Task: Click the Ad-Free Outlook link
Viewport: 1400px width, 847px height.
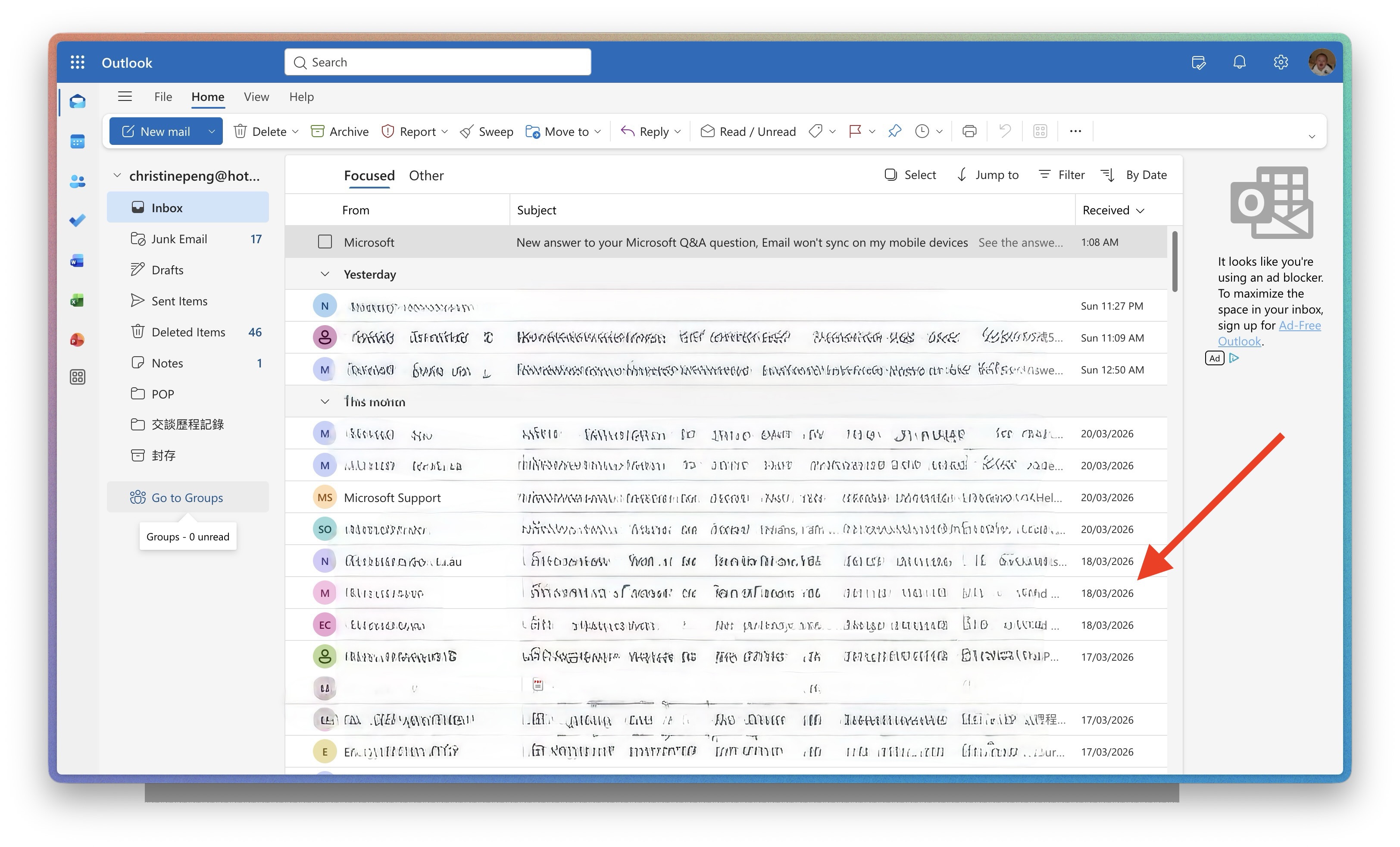Action: pos(1299,326)
